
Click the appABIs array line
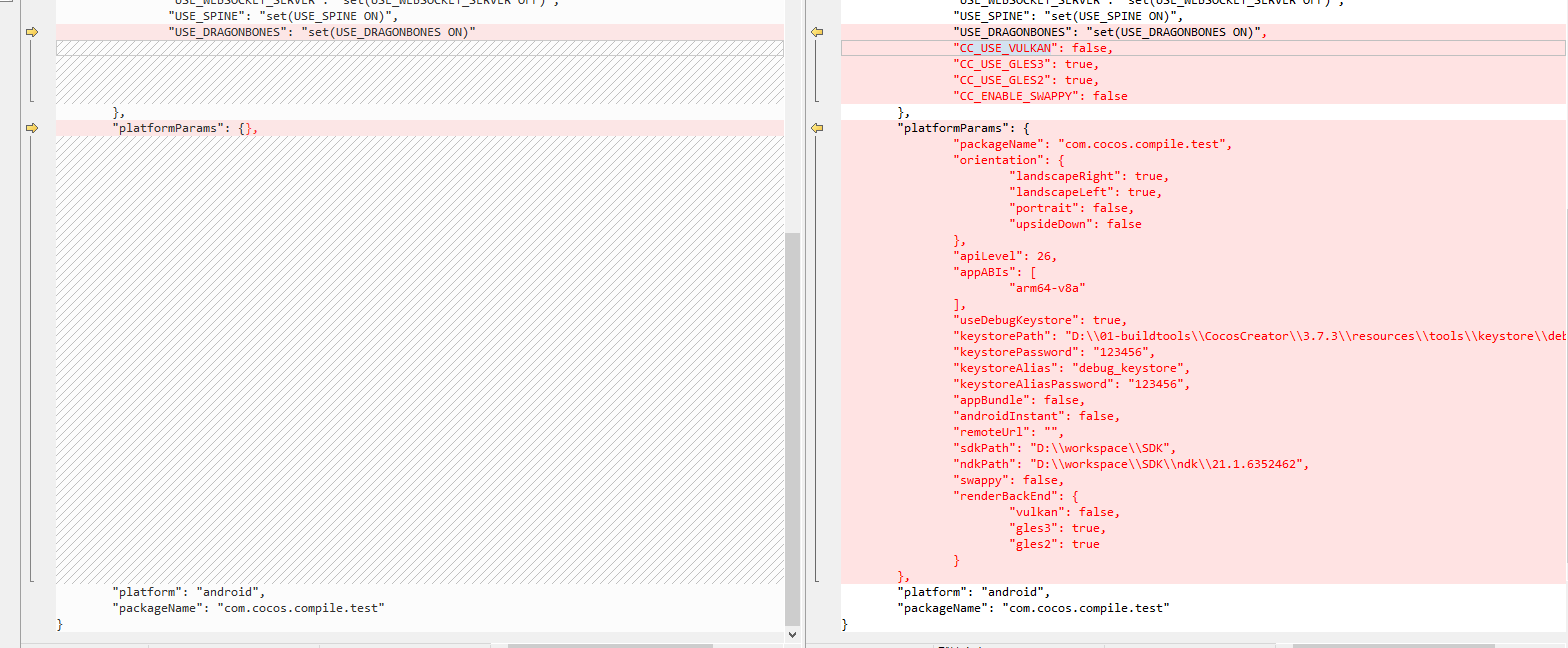pos(995,272)
